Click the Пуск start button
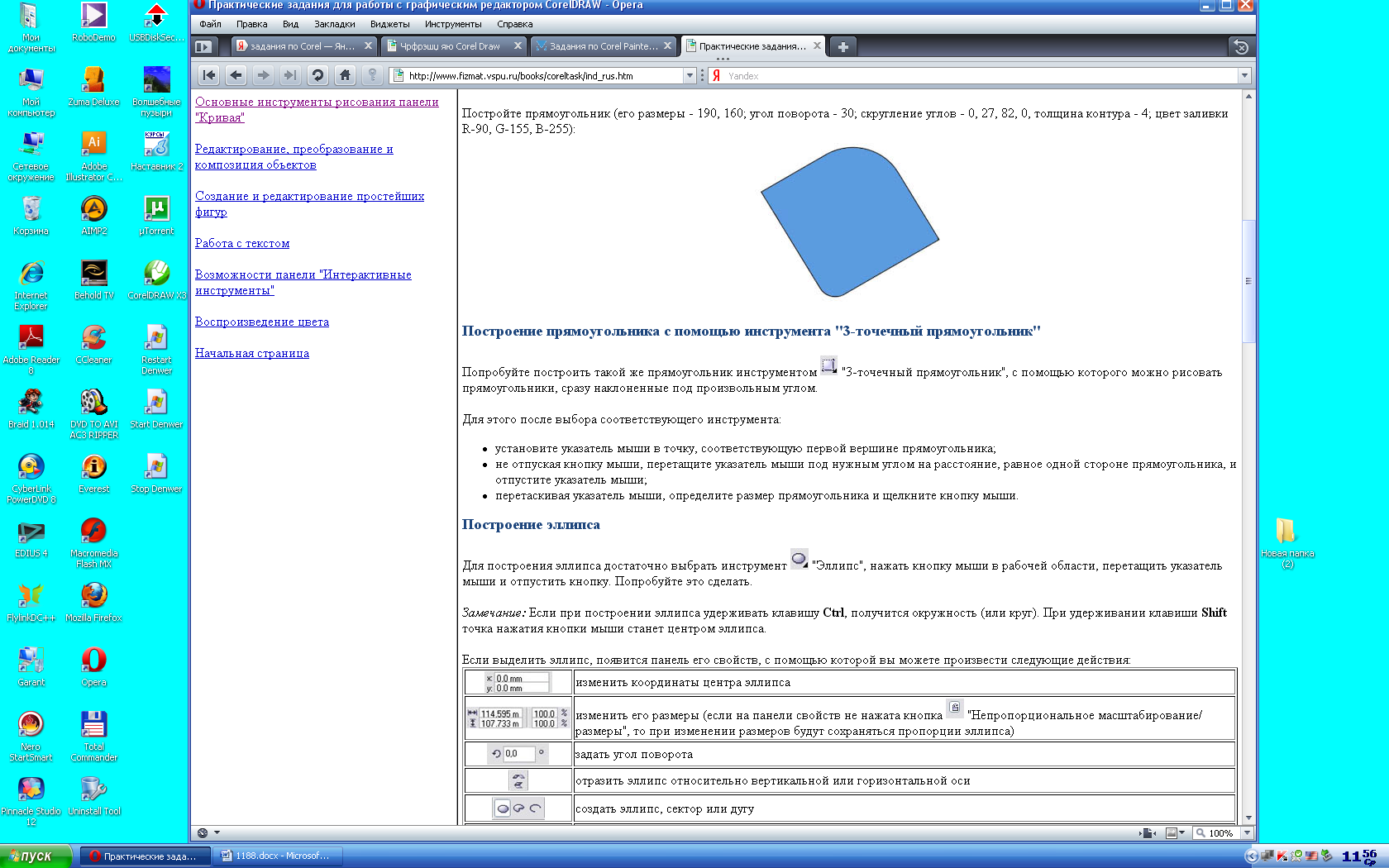Image resolution: width=1389 pixels, height=868 pixels. click(x=36, y=856)
